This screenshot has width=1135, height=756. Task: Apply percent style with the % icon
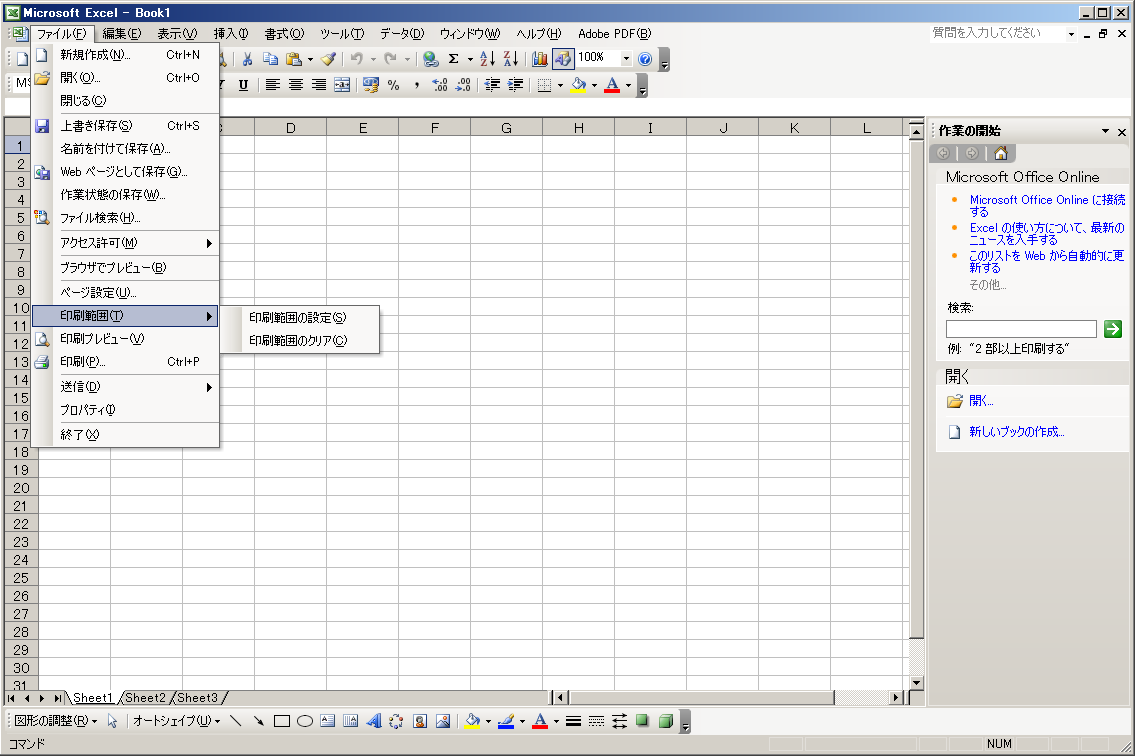click(393, 85)
